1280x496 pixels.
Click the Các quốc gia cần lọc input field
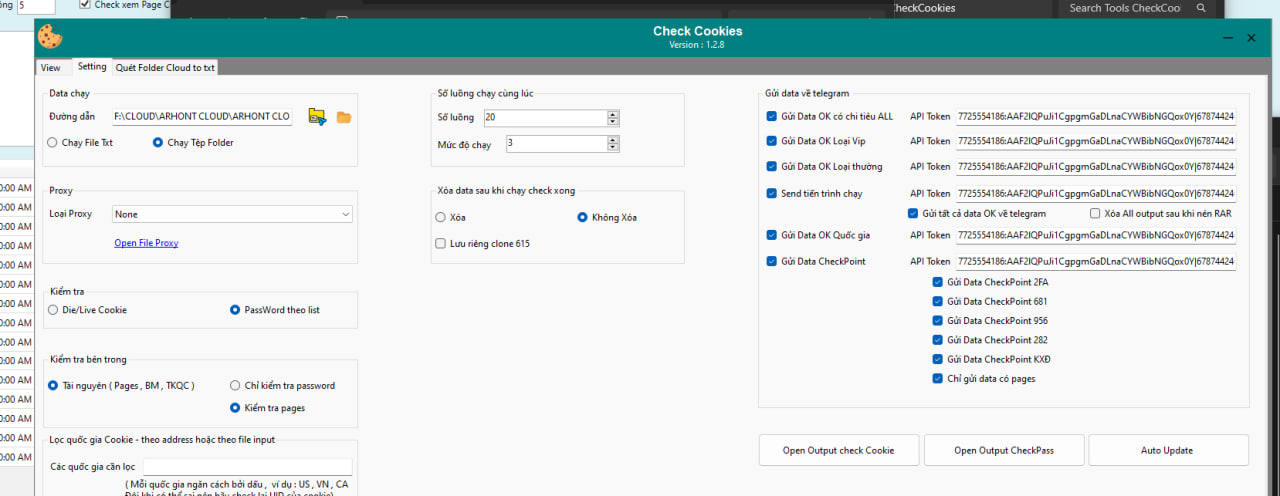click(x=247, y=467)
